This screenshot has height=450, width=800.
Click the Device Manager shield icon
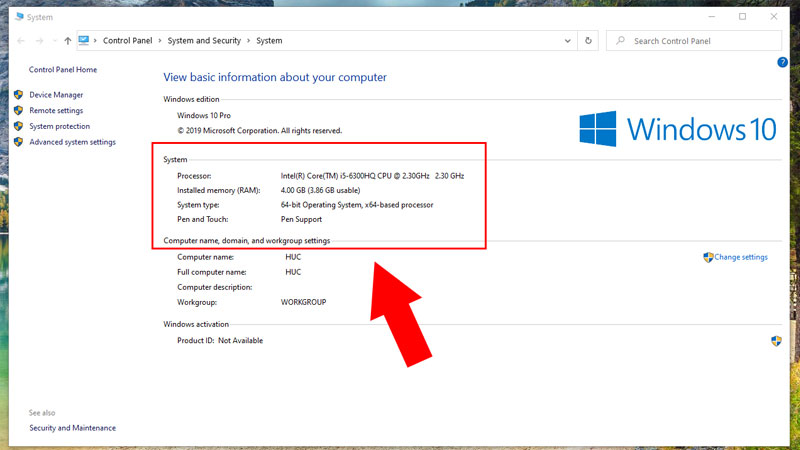(18, 95)
